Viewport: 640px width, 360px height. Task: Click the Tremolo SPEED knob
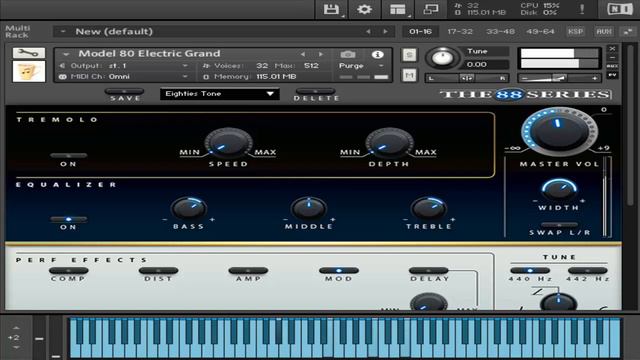tap(228, 143)
